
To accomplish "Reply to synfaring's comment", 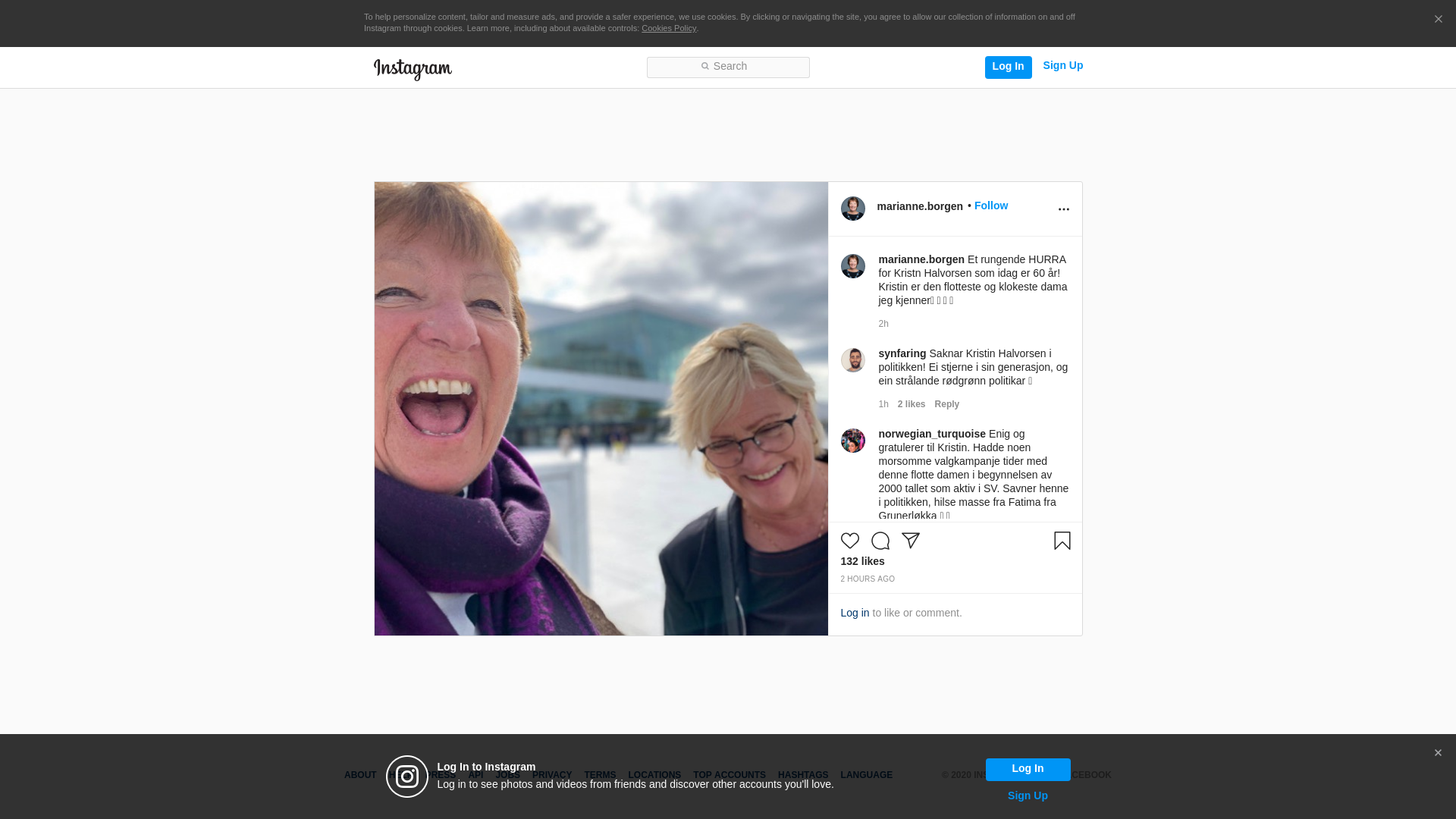I will 947,404.
